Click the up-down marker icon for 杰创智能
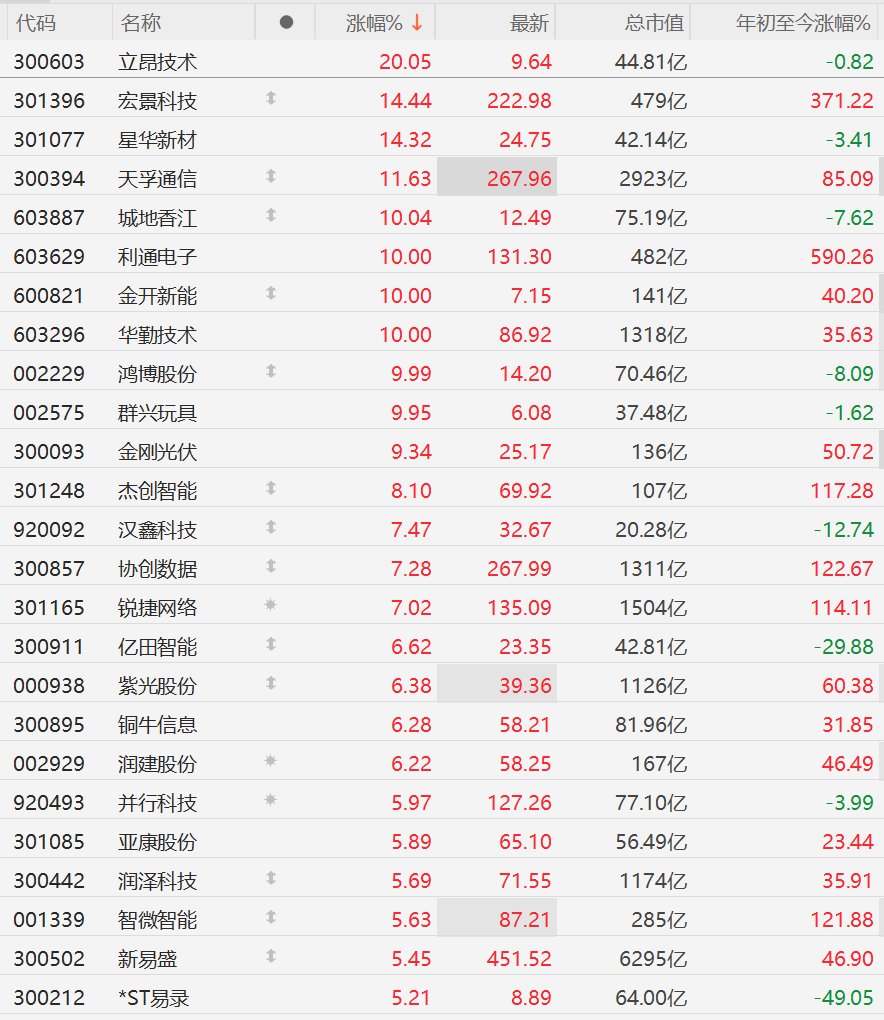Image resolution: width=884 pixels, height=1020 pixels. (271, 489)
